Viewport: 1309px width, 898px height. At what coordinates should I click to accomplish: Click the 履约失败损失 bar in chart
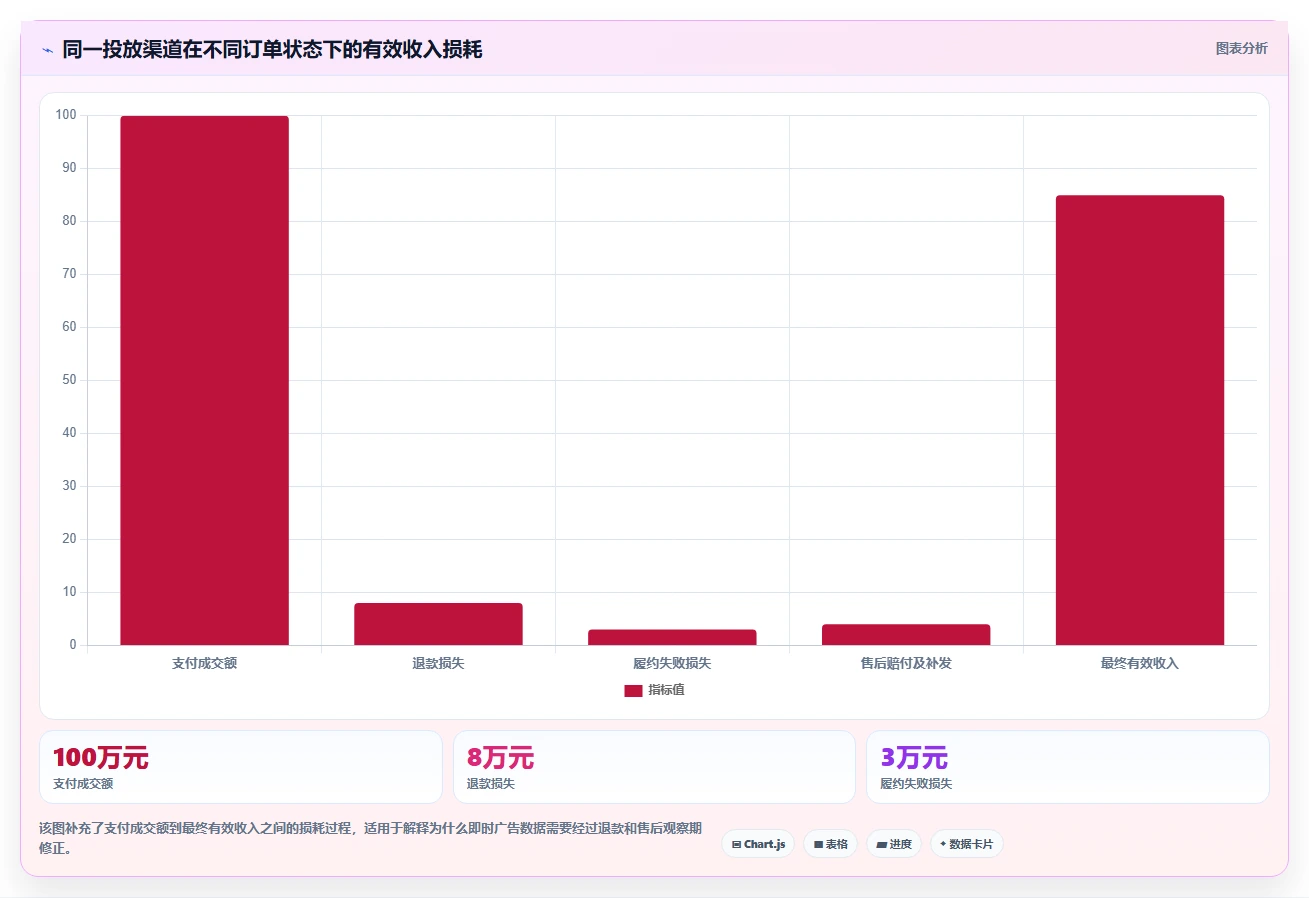(x=672, y=637)
